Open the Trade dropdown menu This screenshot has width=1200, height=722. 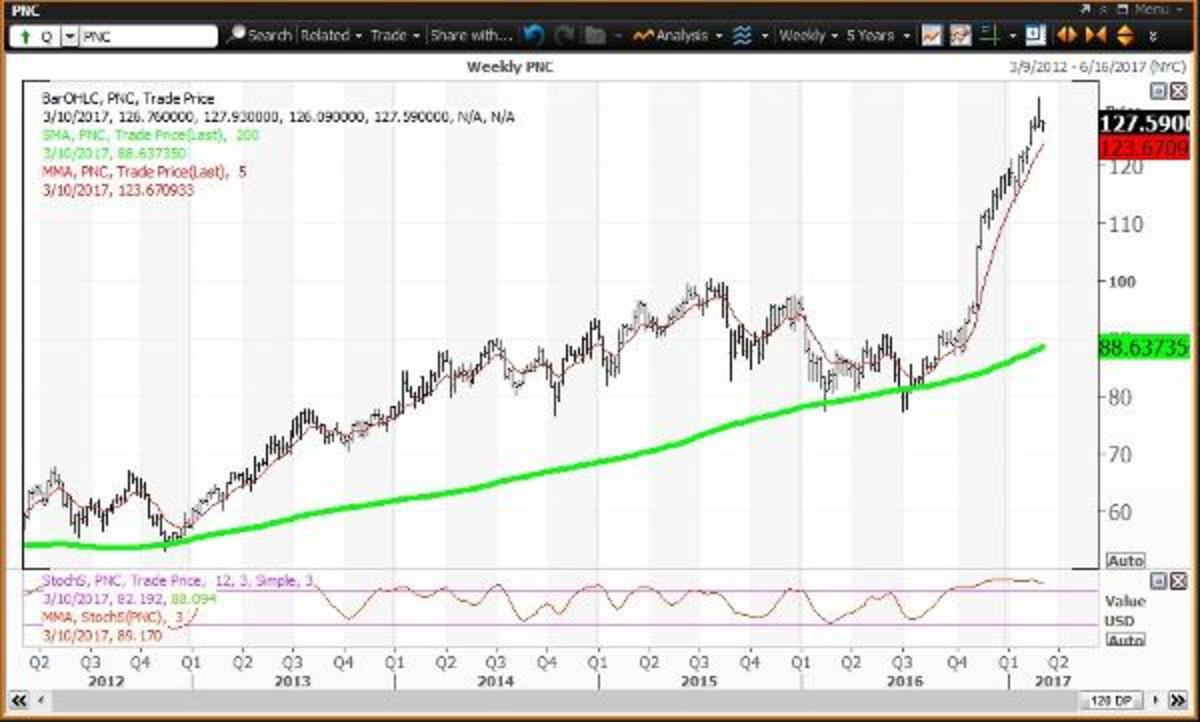tap(395, 35)
